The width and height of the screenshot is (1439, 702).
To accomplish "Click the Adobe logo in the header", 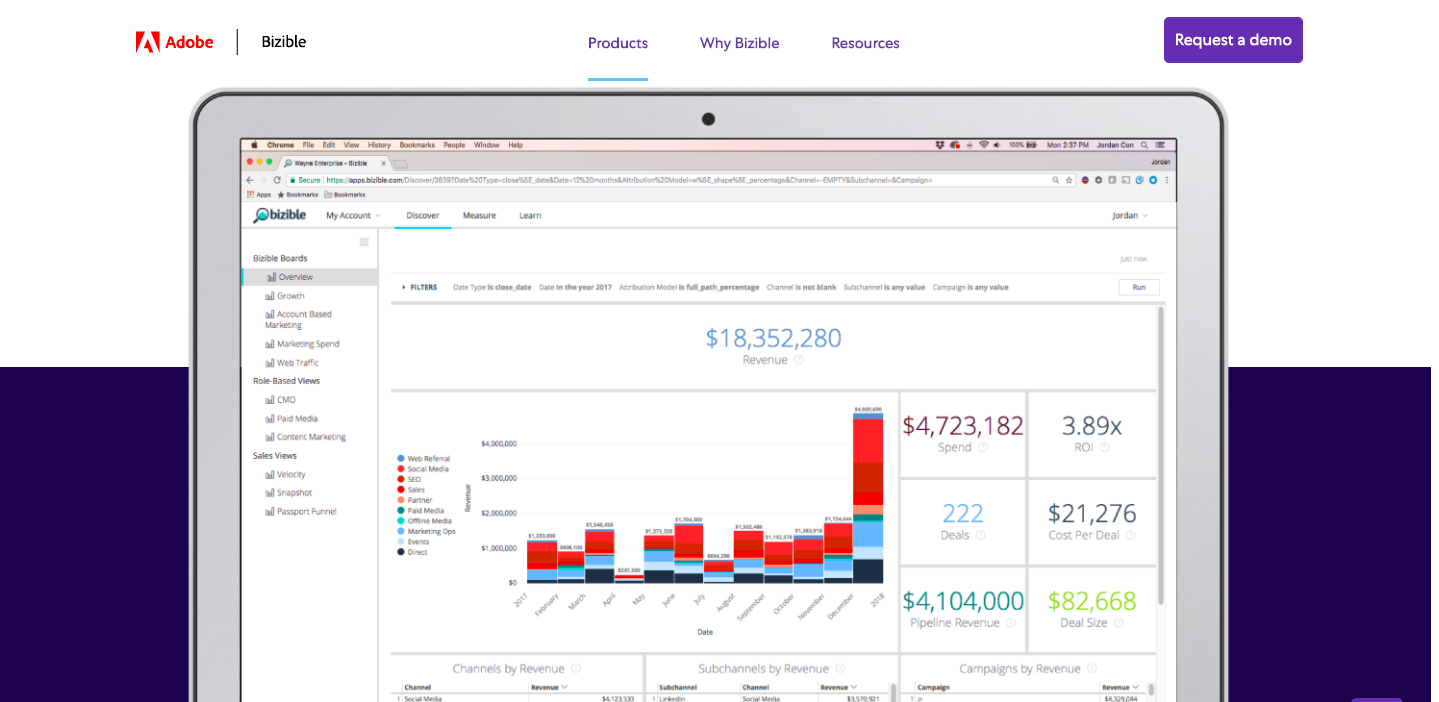I will [x=174, y=42].
